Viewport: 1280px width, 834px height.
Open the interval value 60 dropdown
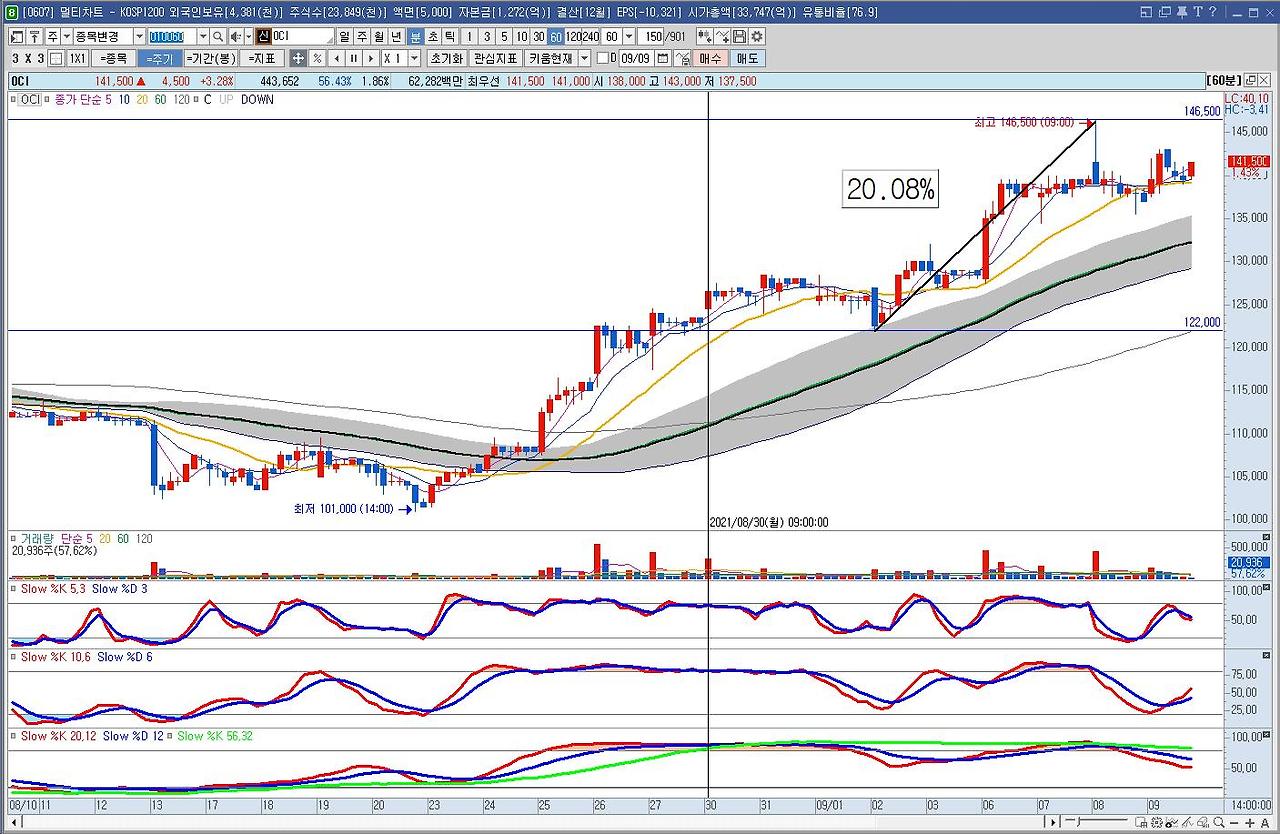tap(627, 36)
